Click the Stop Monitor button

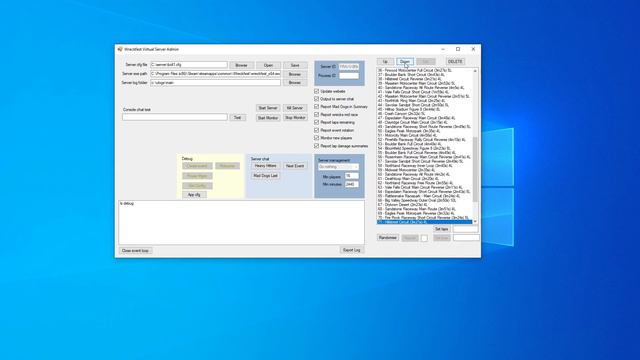(295, 118)
